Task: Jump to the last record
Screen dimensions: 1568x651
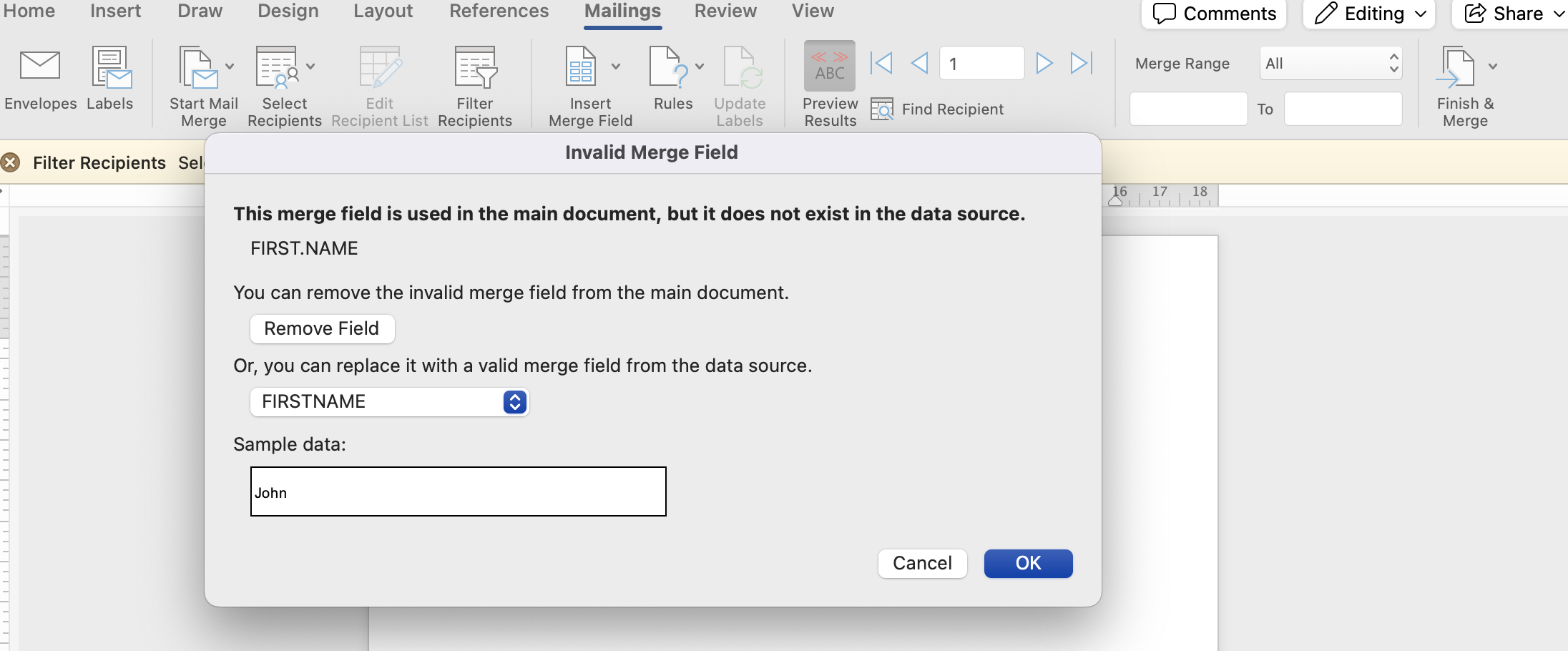Action: point(1082,63)
